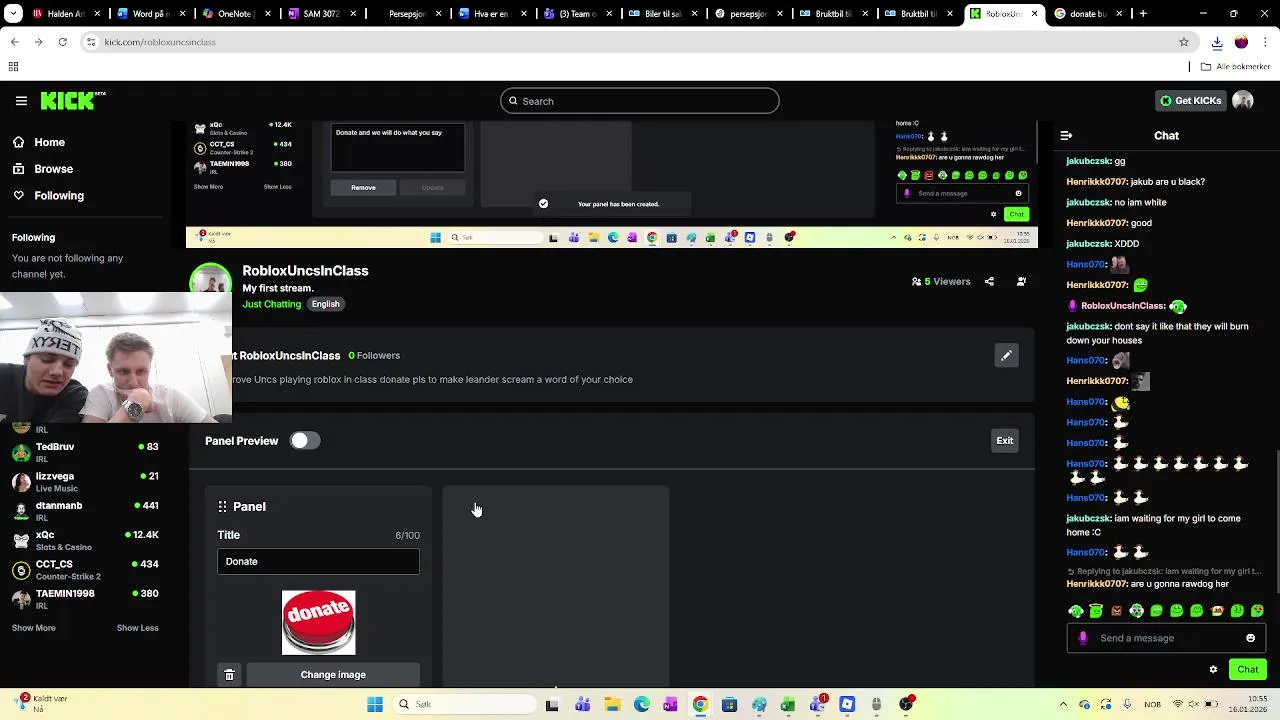Collapse the chat panel with the arrow icon
This screenshot has width=1280, height=720.
pyautogui.click(x=1066, y=135)
